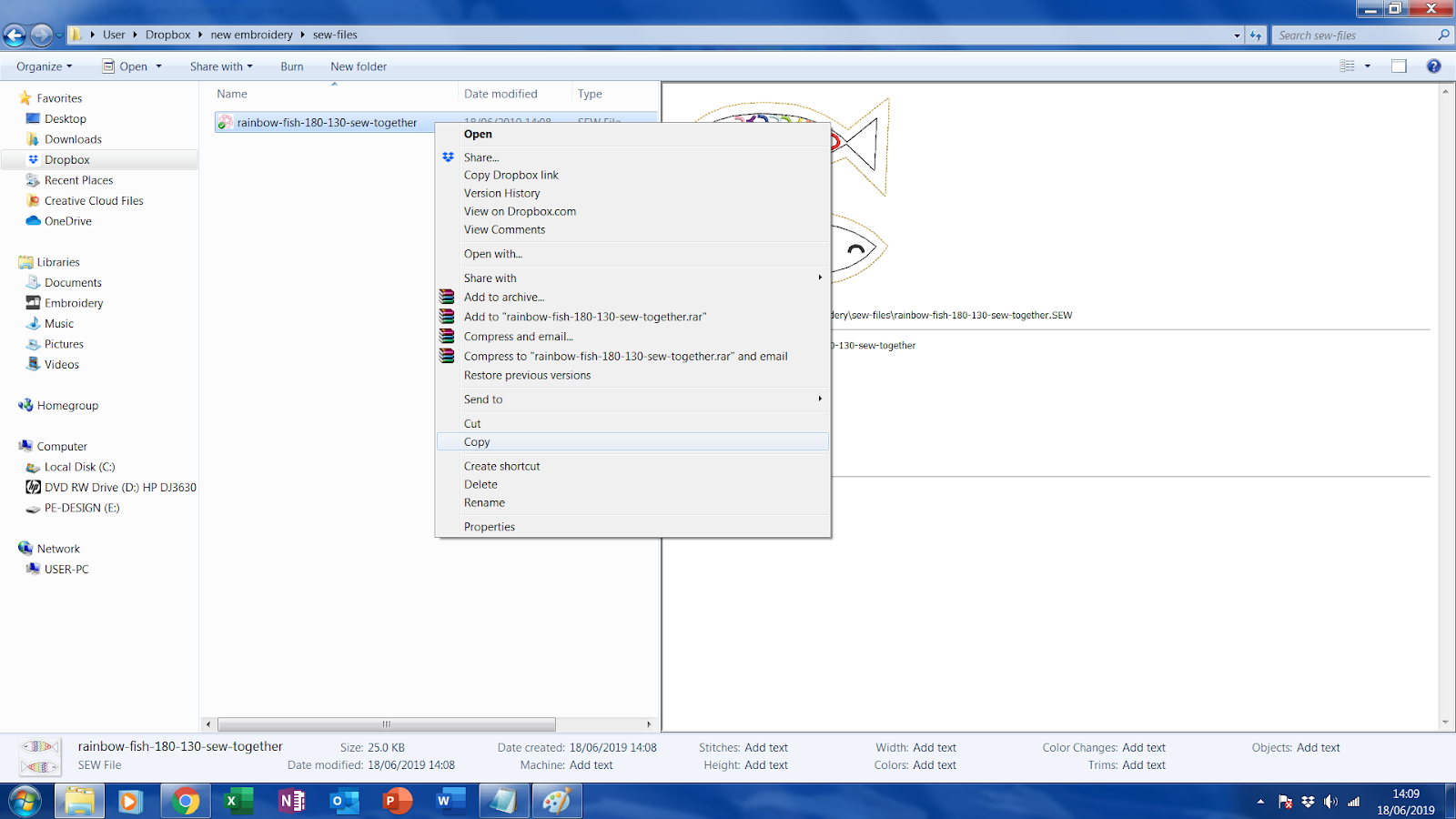Click the New folder button
The image size is (1456, 819).
click(359, 66)
